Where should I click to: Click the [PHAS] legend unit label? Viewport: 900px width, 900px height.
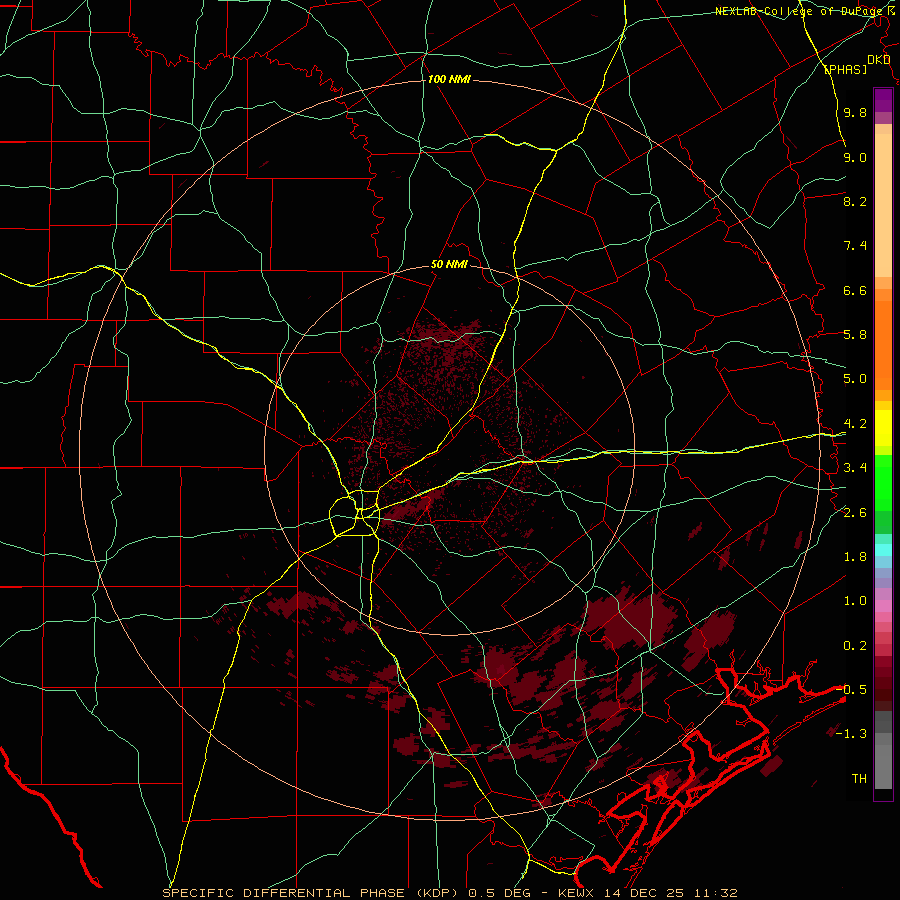coord(845,69)
